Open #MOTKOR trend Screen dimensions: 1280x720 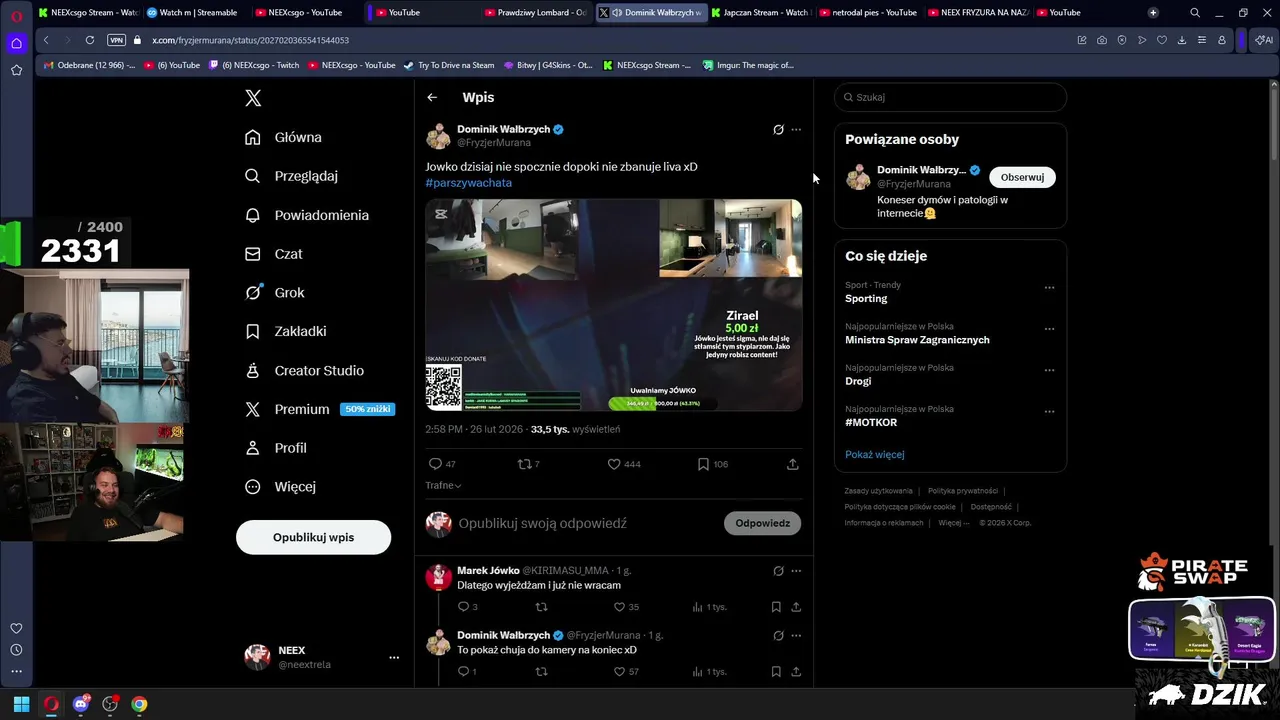click(871, 423)
